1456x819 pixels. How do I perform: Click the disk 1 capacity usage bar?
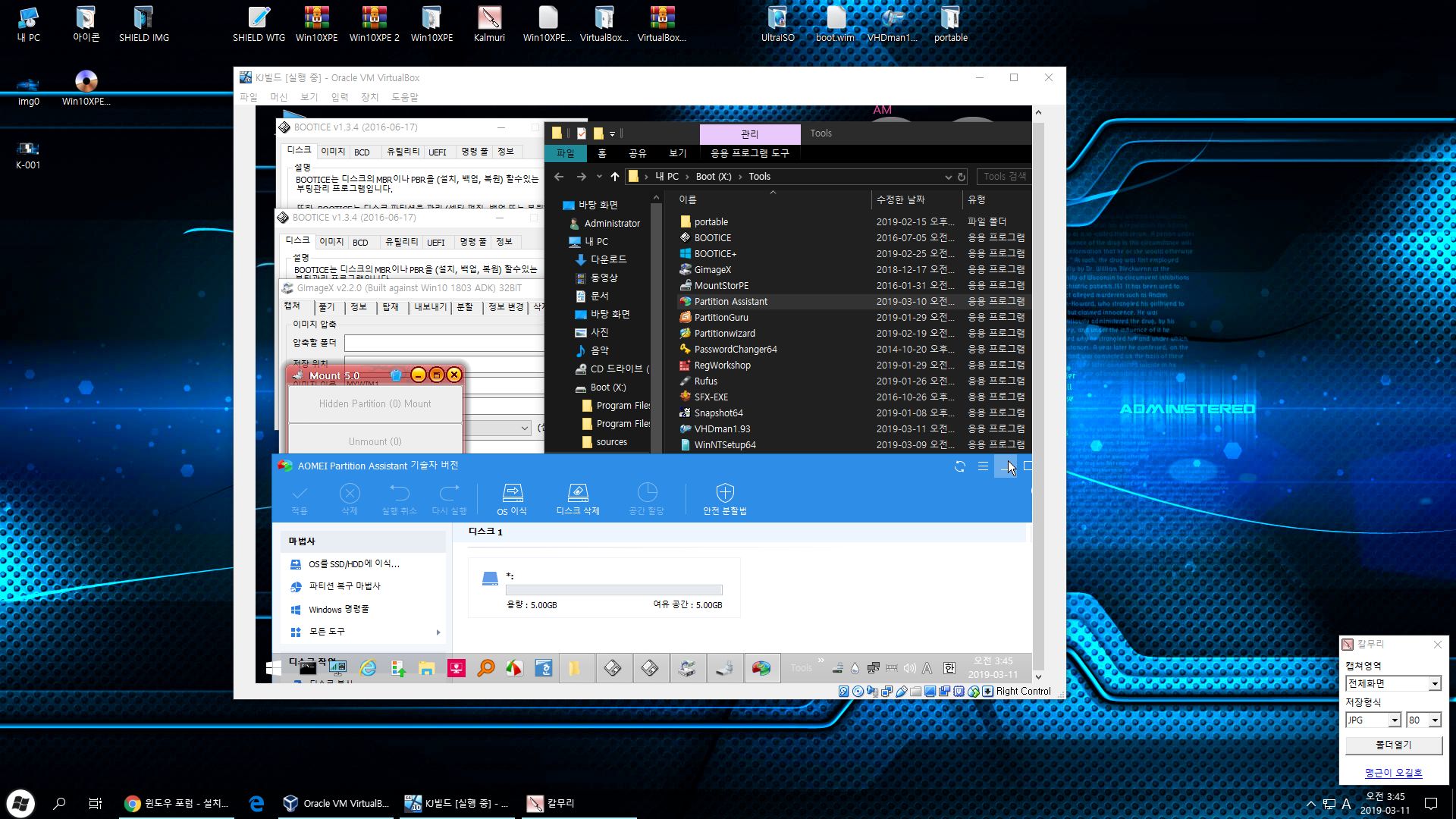613,590
